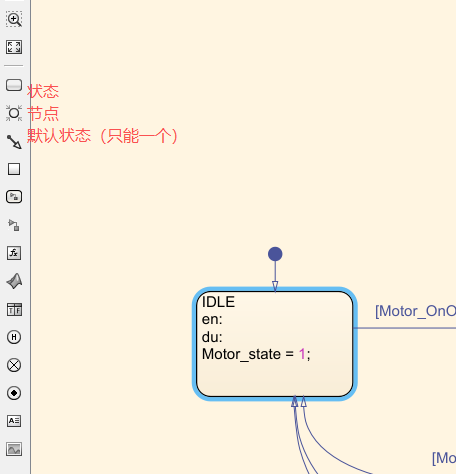Click the default transition source dot

pos(275,254)
